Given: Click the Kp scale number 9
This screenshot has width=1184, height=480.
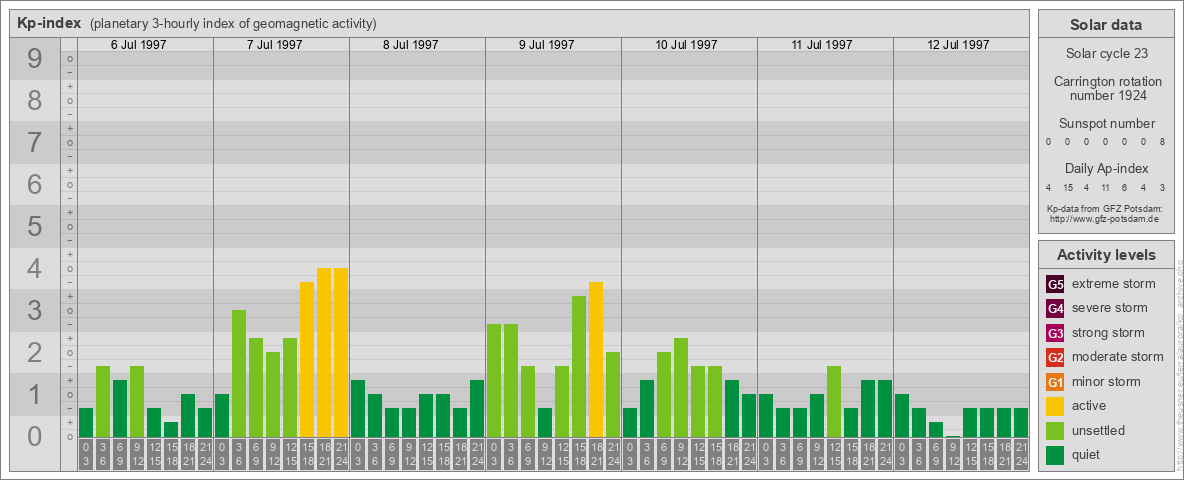Looking at the screenshot, I should click(x=34, y=58).
